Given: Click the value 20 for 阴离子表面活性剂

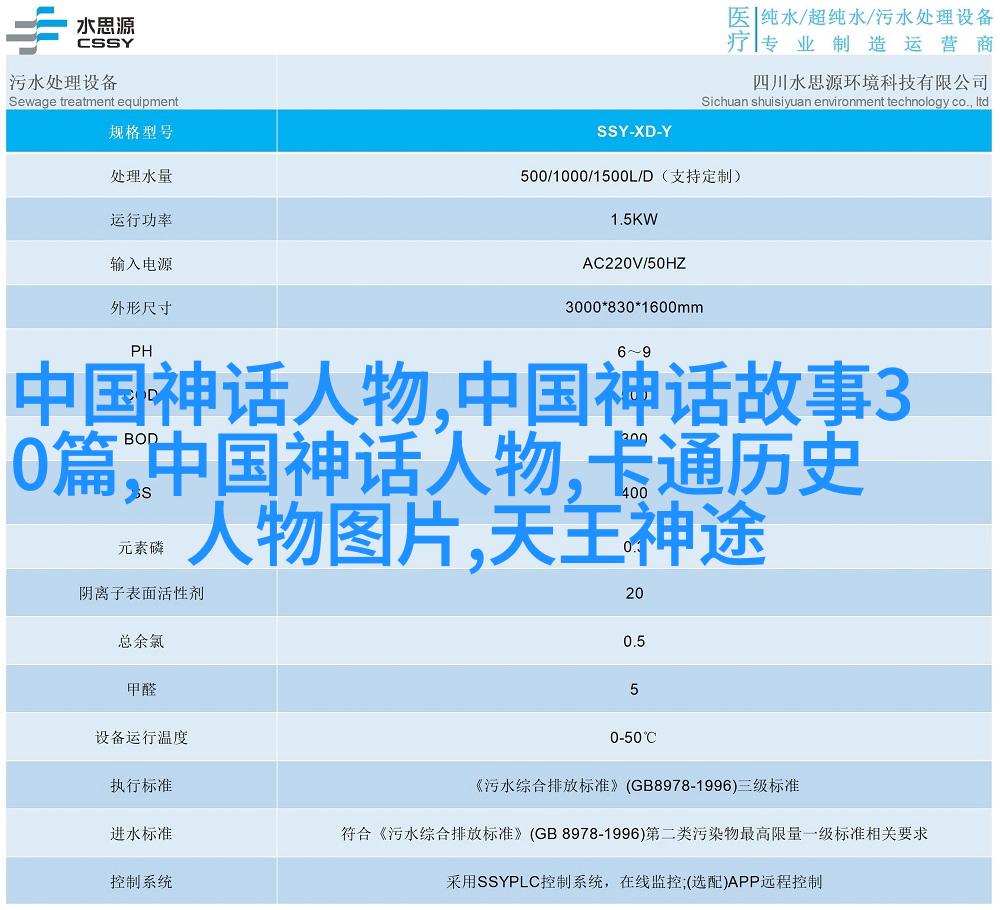Looking at the screenshot, I should (x=634, y=594).
